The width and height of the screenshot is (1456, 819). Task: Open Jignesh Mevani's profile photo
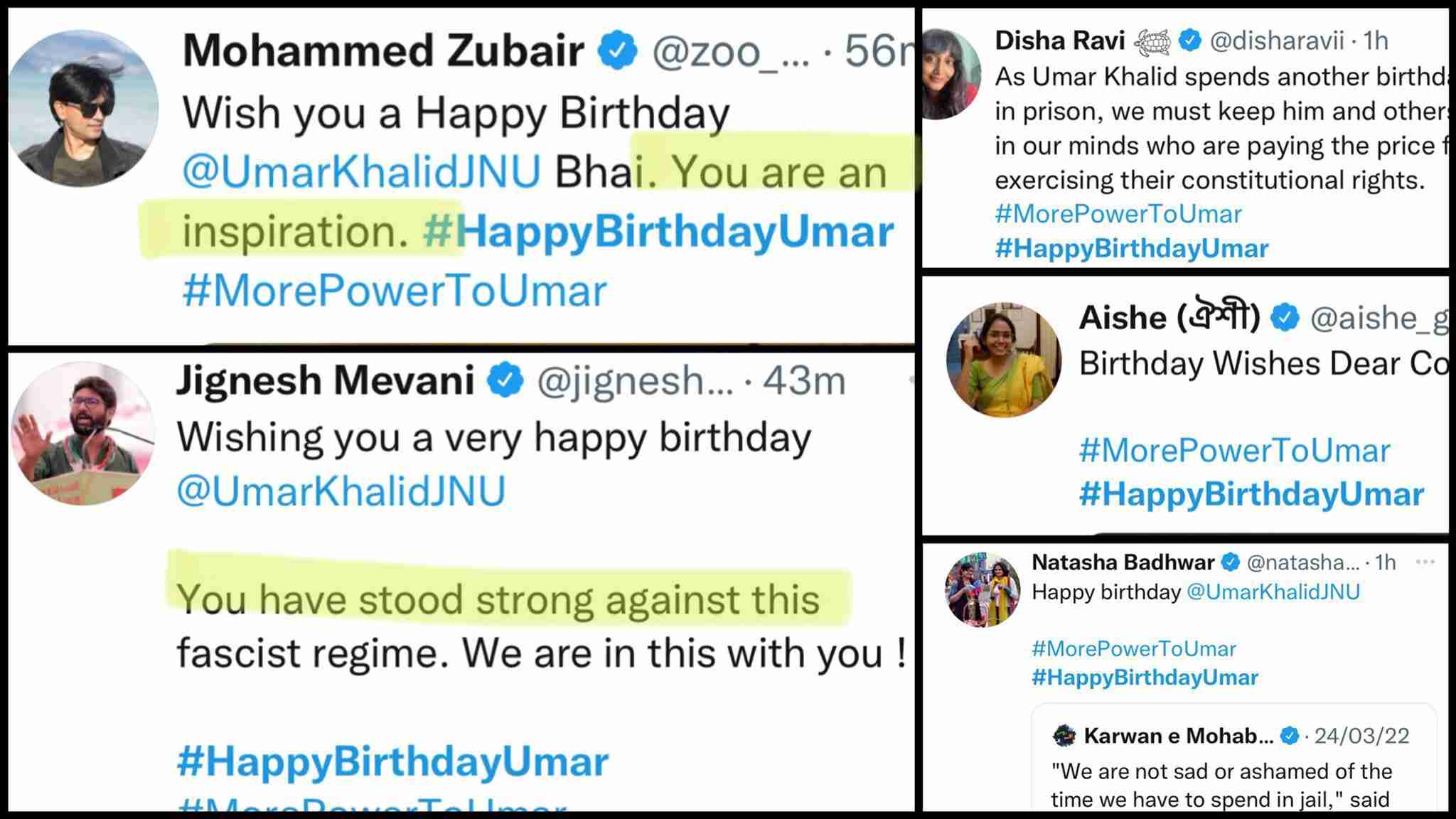click(x=83, y=433)
